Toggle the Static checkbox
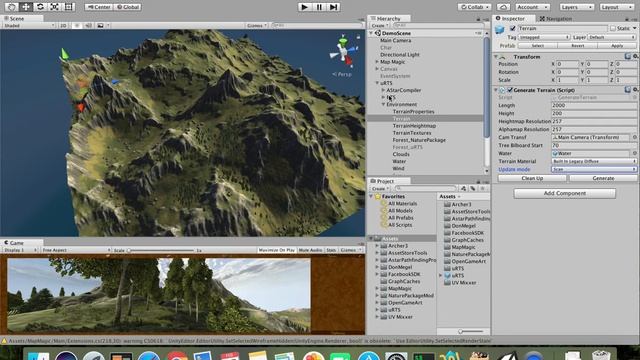 tap(613, 29)
